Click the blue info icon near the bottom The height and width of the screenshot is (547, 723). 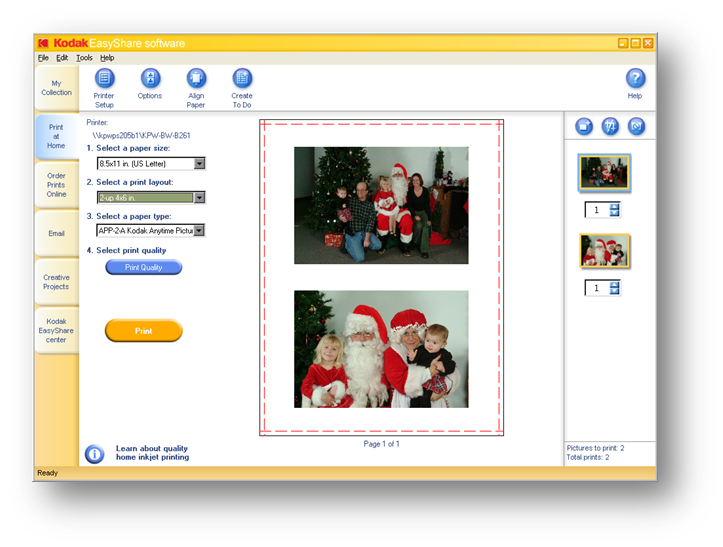[x=95, y=454]
